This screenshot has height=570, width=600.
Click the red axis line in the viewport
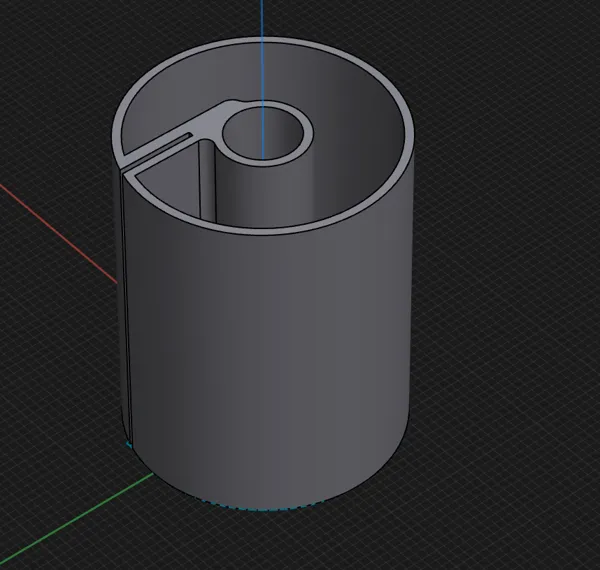[x=58, y=235]
